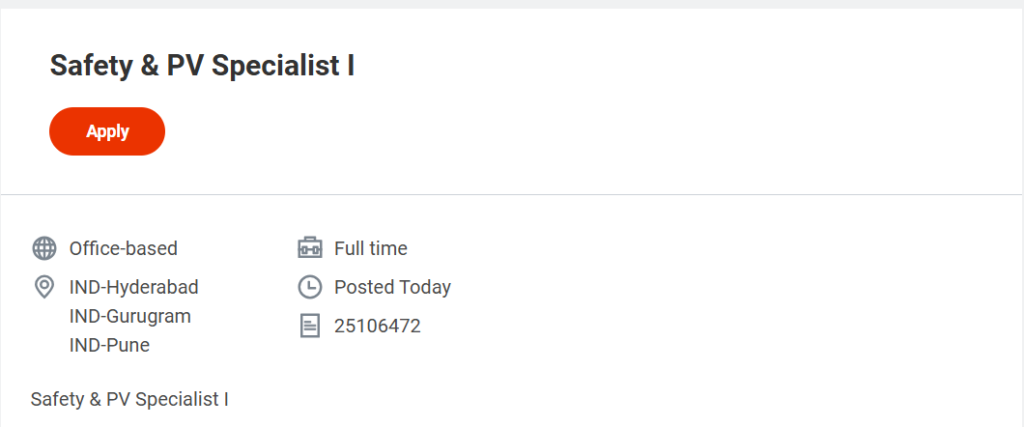Click the gray strip at page top
Screen dimensions: 1024x427
[512, 4]
